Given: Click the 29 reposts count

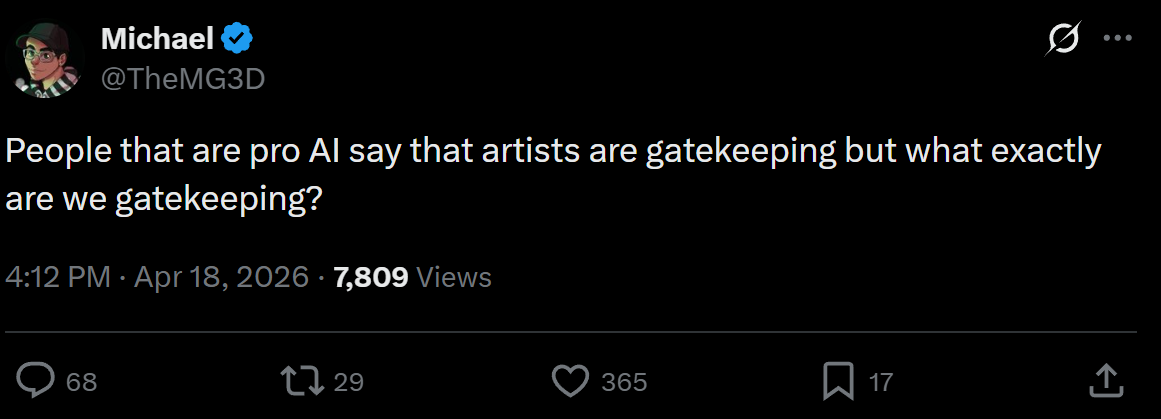Looking at the screenshot, I should pyautogui.click(x=348, y=381).
